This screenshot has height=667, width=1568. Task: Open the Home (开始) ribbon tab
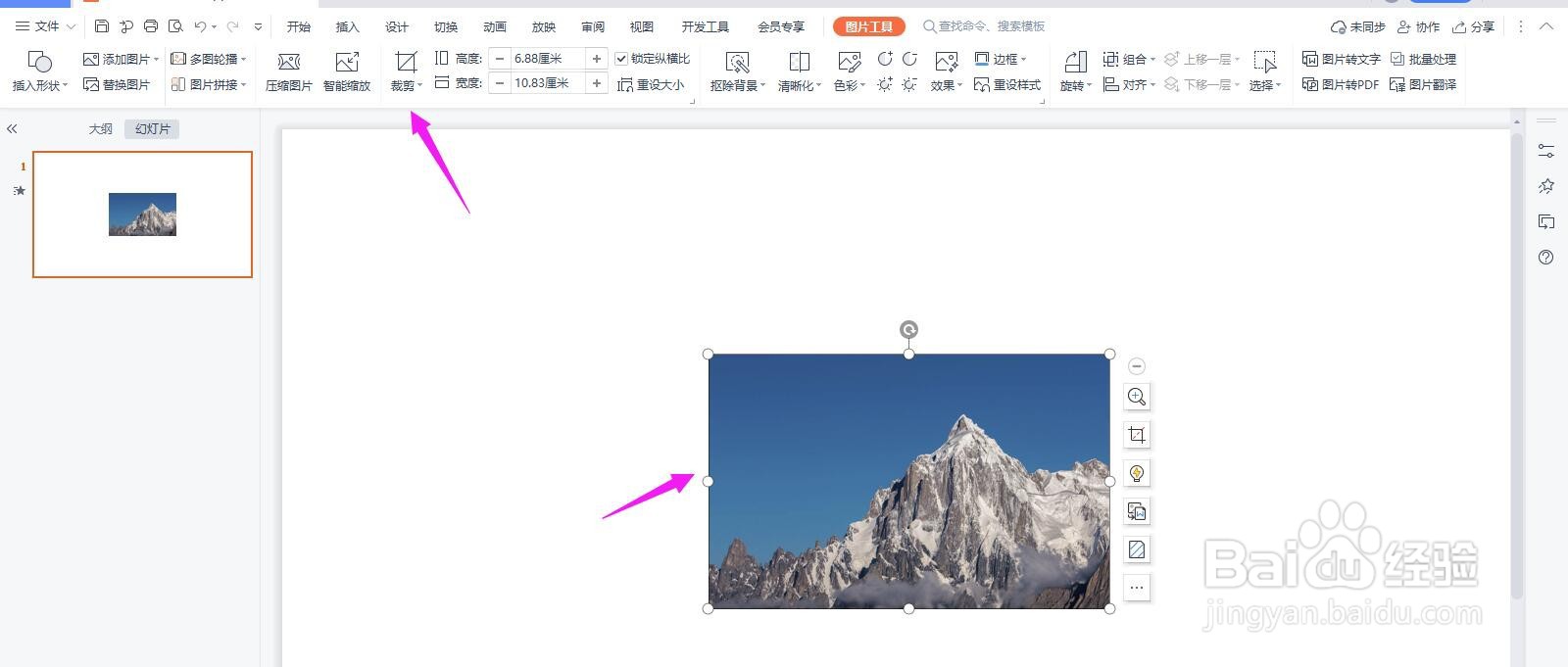click(x=299, y=26)
